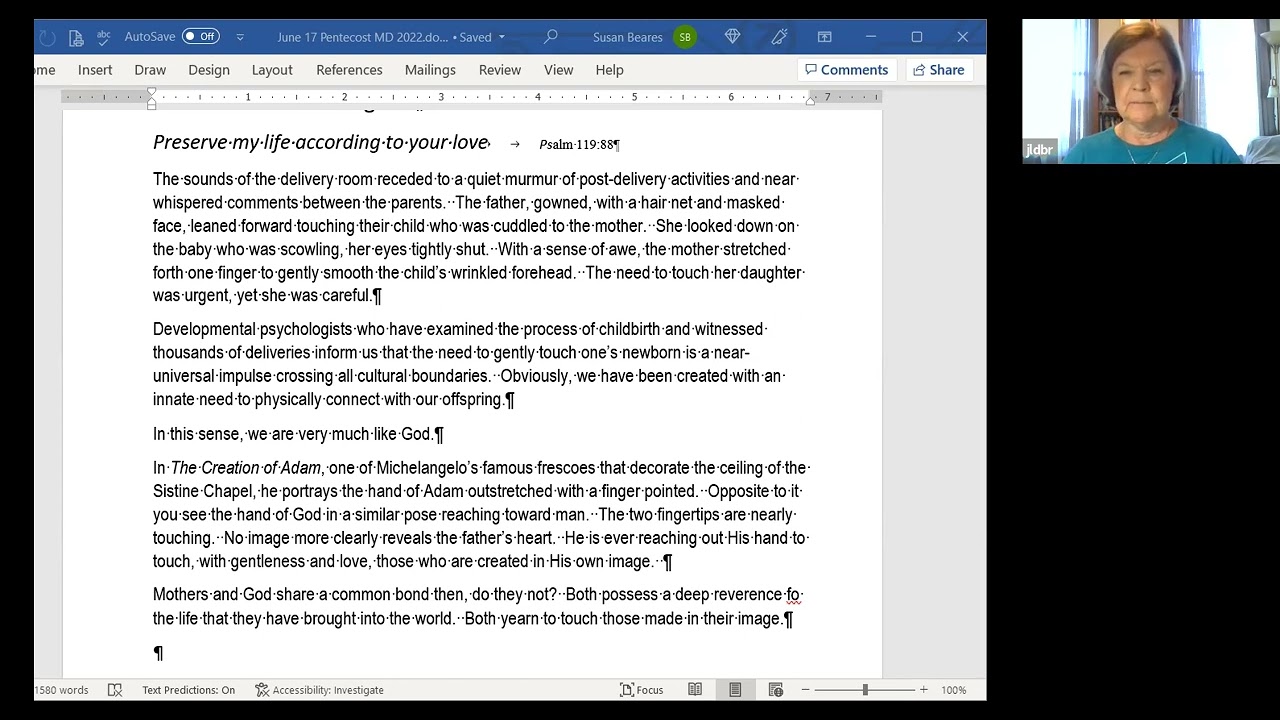Viewport: 1280px width, 720px height.
Task: Open the document title saved-status dropdown
Action: tap(502, 37)
